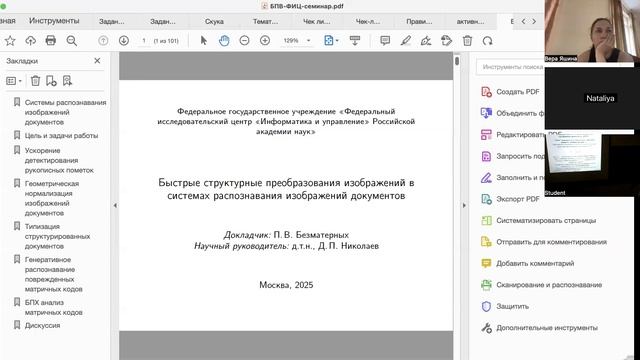Select the highlighter pen tool
Viewport: 640px width, 360px height.
tap(406, 40)
